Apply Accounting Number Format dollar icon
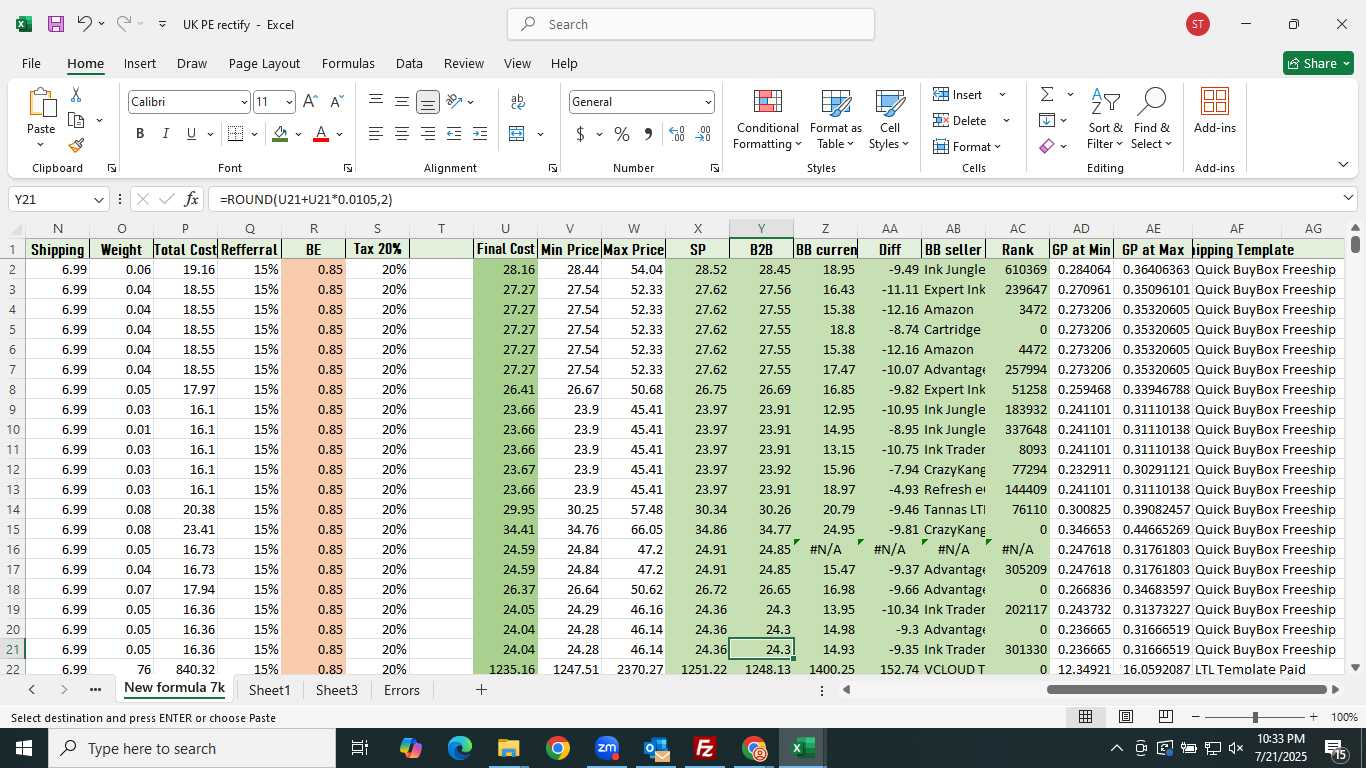 (580, 134)
